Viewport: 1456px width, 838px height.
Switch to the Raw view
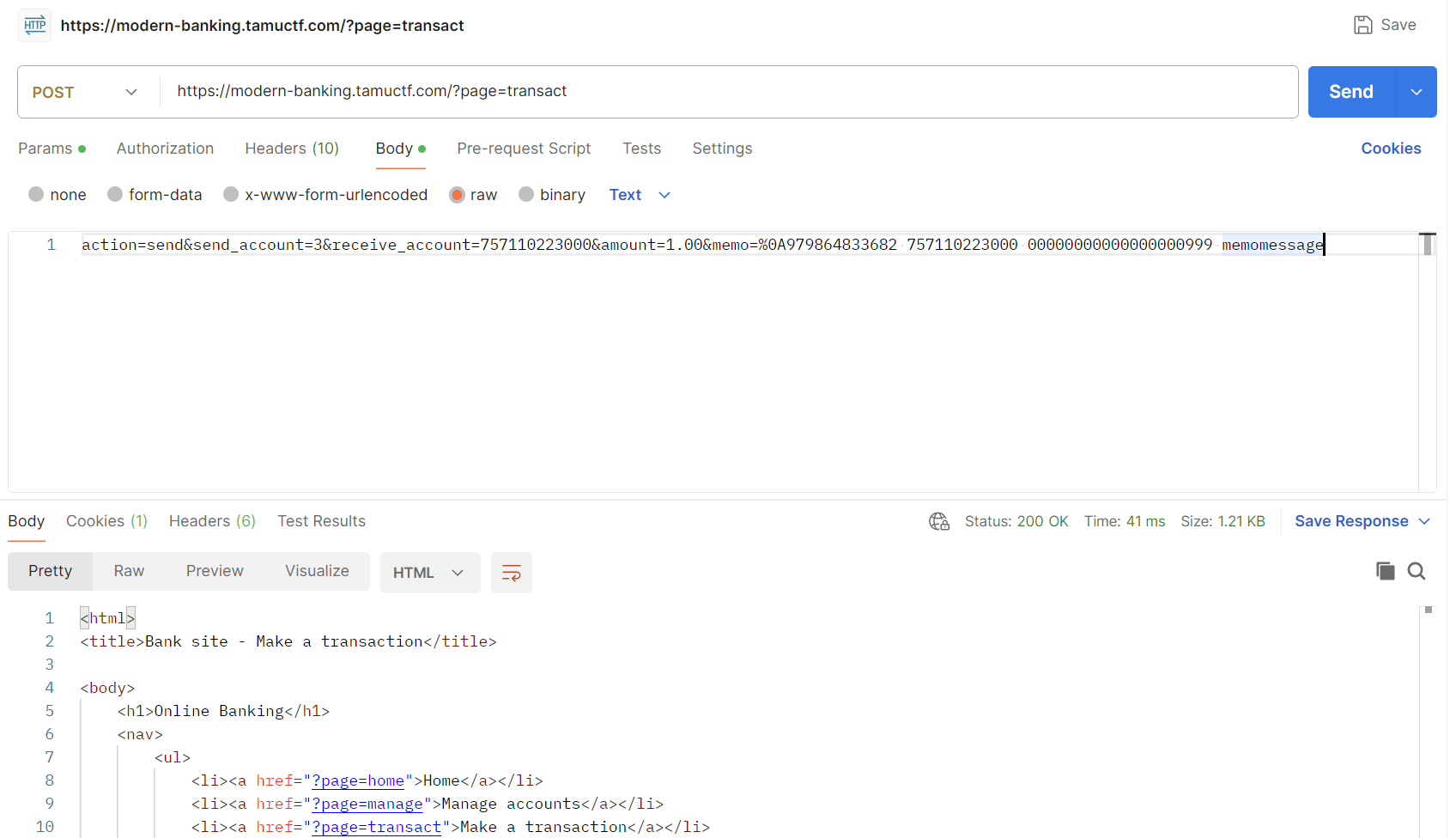[129, 571]
